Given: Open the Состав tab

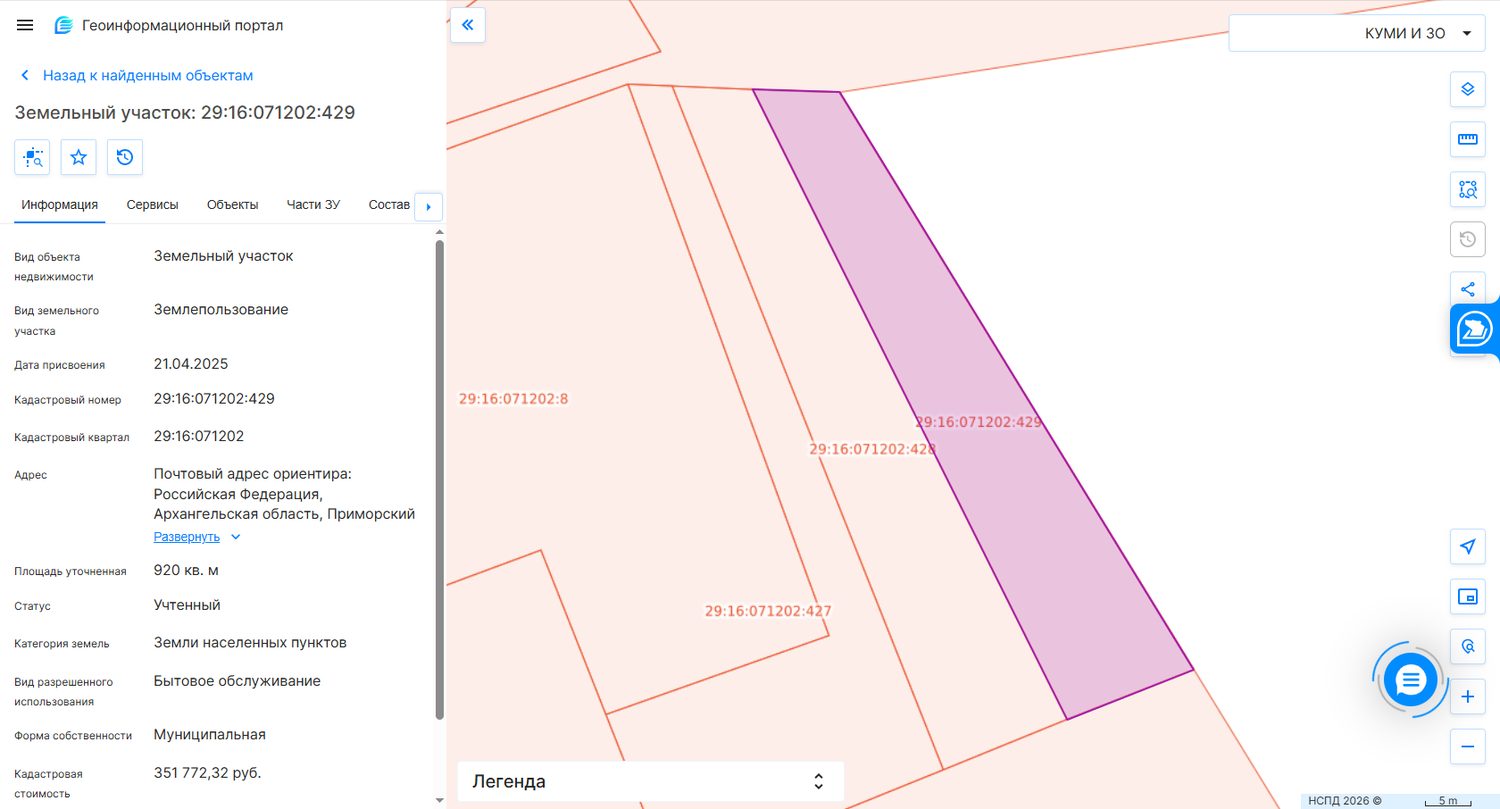Looking at the screenshot, I should pyautogui.click(x=389, y=205).
